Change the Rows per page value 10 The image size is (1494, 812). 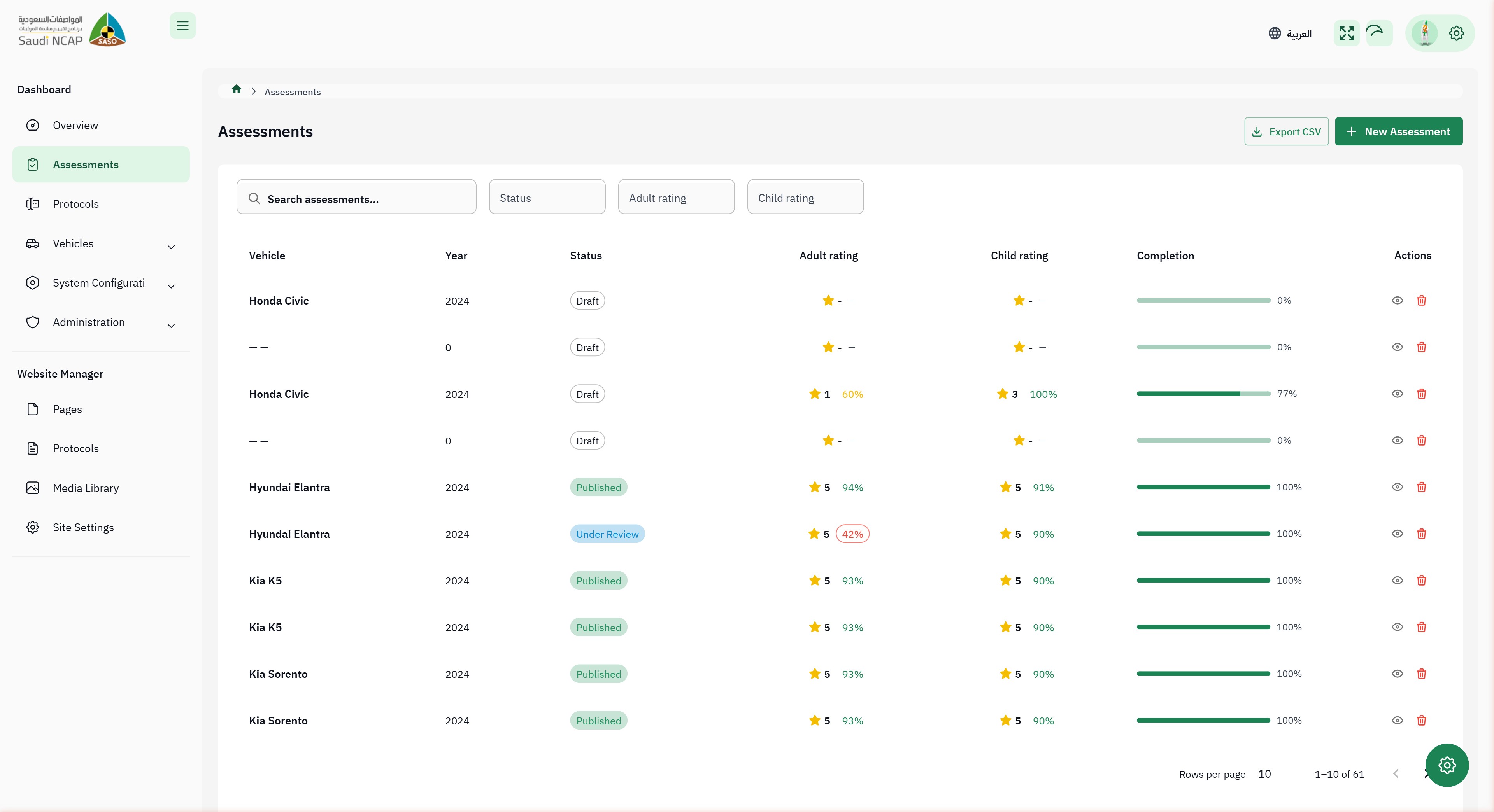click(x=1264, y=774)
